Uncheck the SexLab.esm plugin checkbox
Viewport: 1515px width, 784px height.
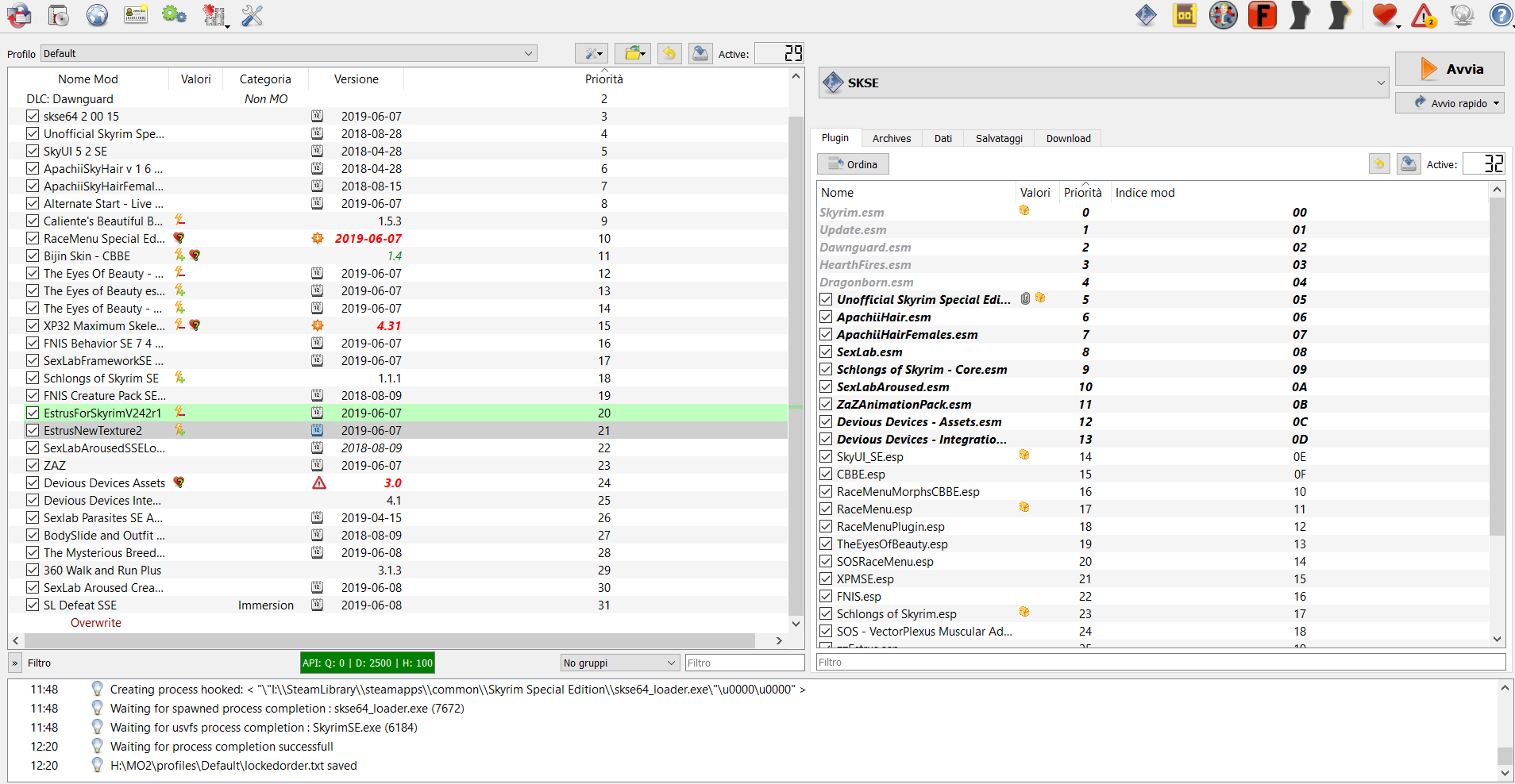826,352
